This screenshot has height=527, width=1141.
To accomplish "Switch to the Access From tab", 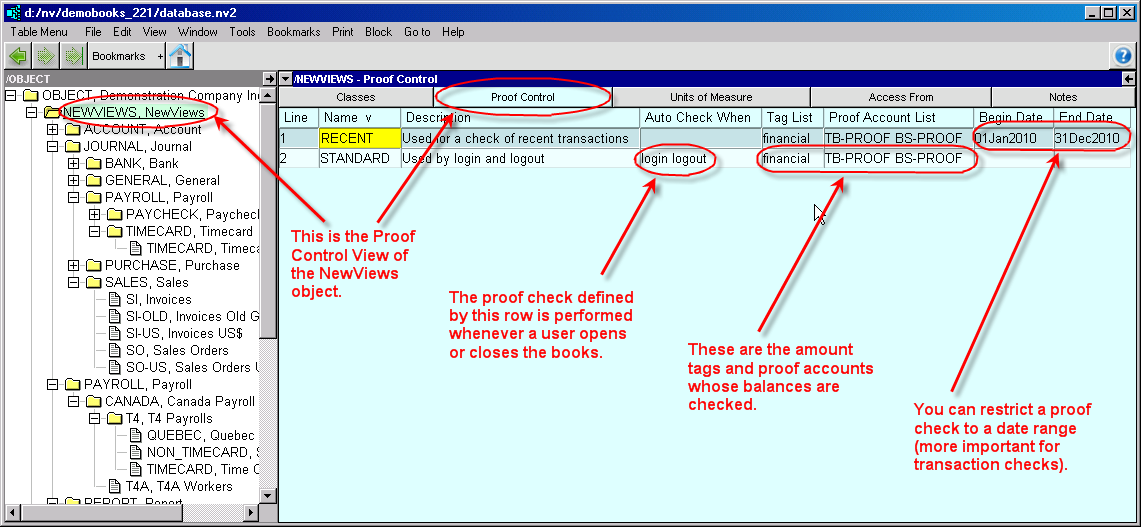I will (901, 97).
